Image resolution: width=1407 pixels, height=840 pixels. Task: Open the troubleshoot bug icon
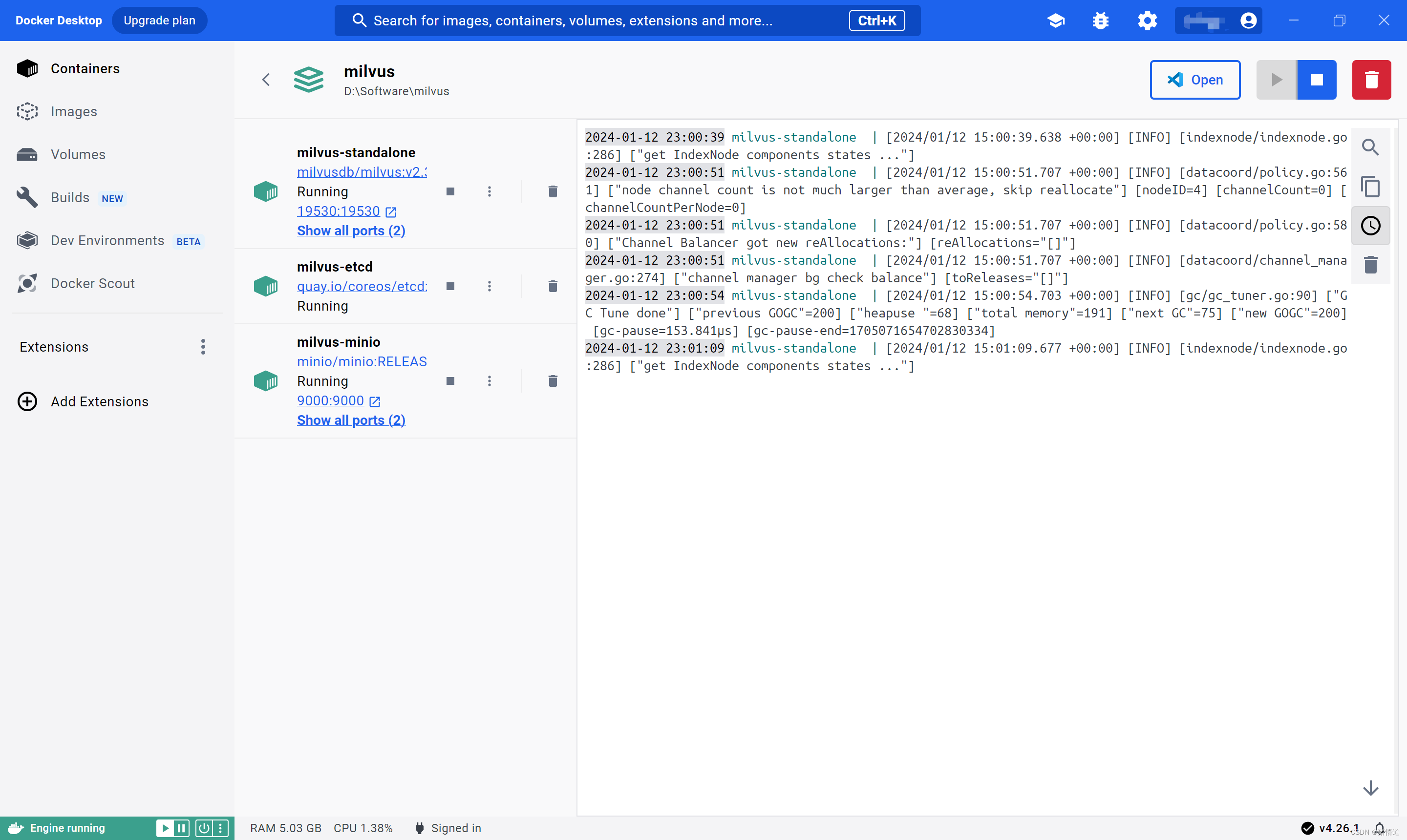pos(1100,21)
